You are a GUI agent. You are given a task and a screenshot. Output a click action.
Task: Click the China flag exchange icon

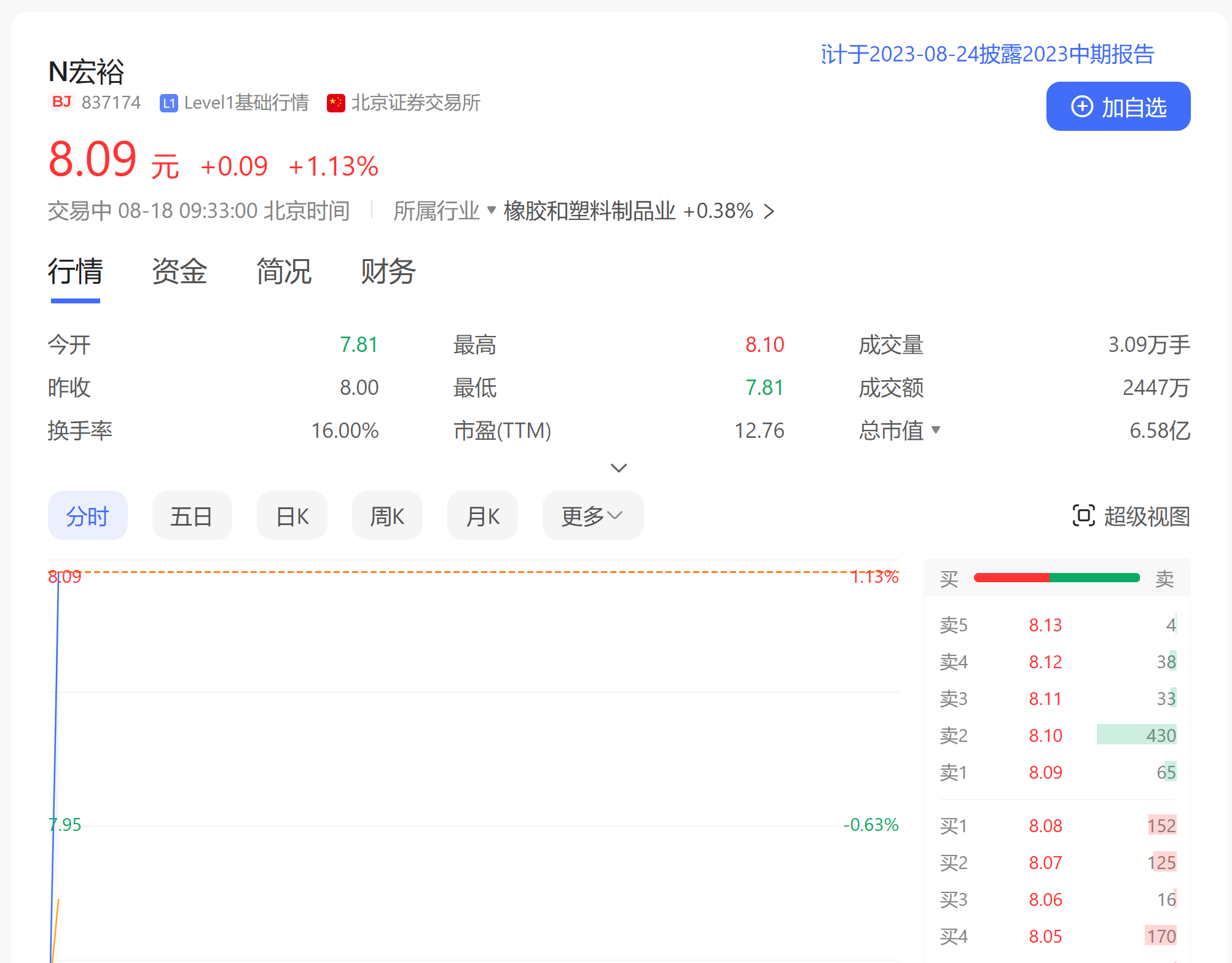click(x=336, y=103)
